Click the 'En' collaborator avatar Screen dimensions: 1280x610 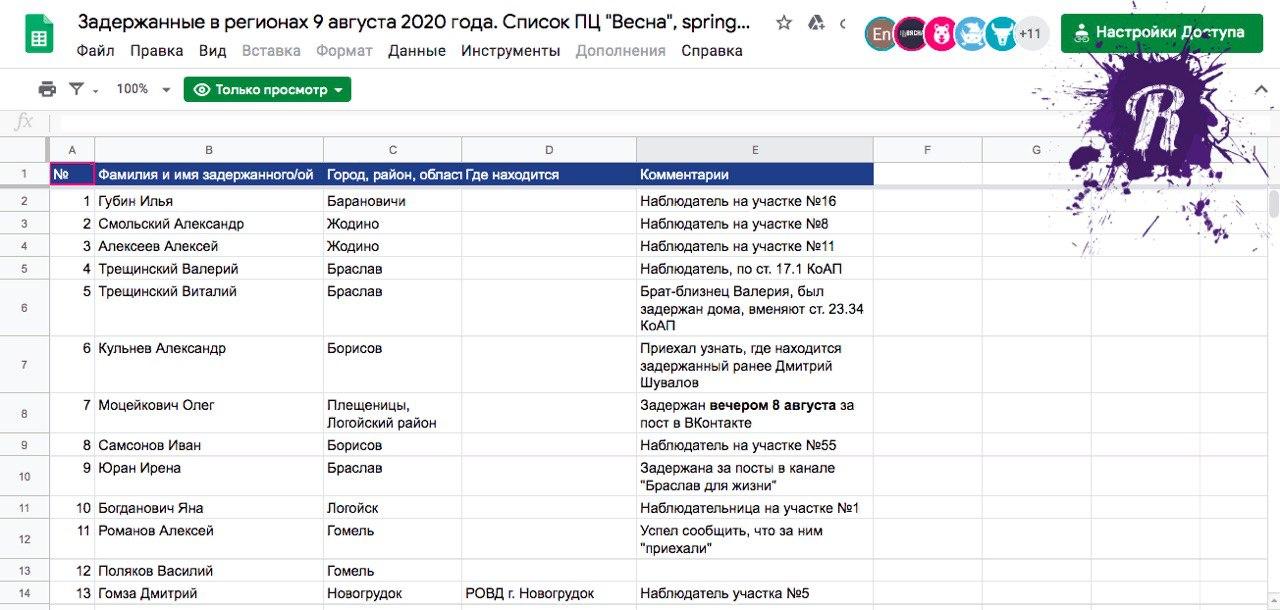coord(881,34)
